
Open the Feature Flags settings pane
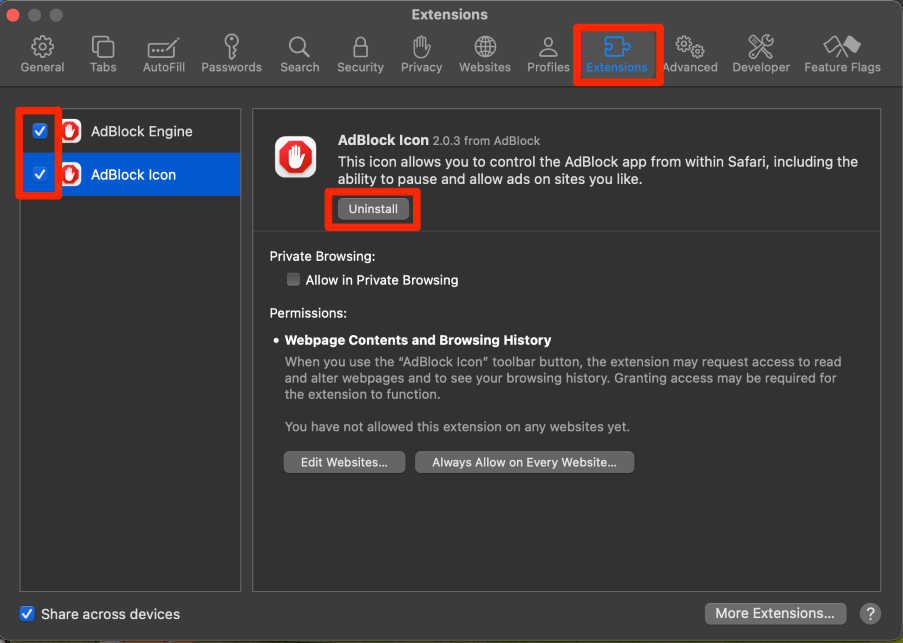tap(842, 54)
